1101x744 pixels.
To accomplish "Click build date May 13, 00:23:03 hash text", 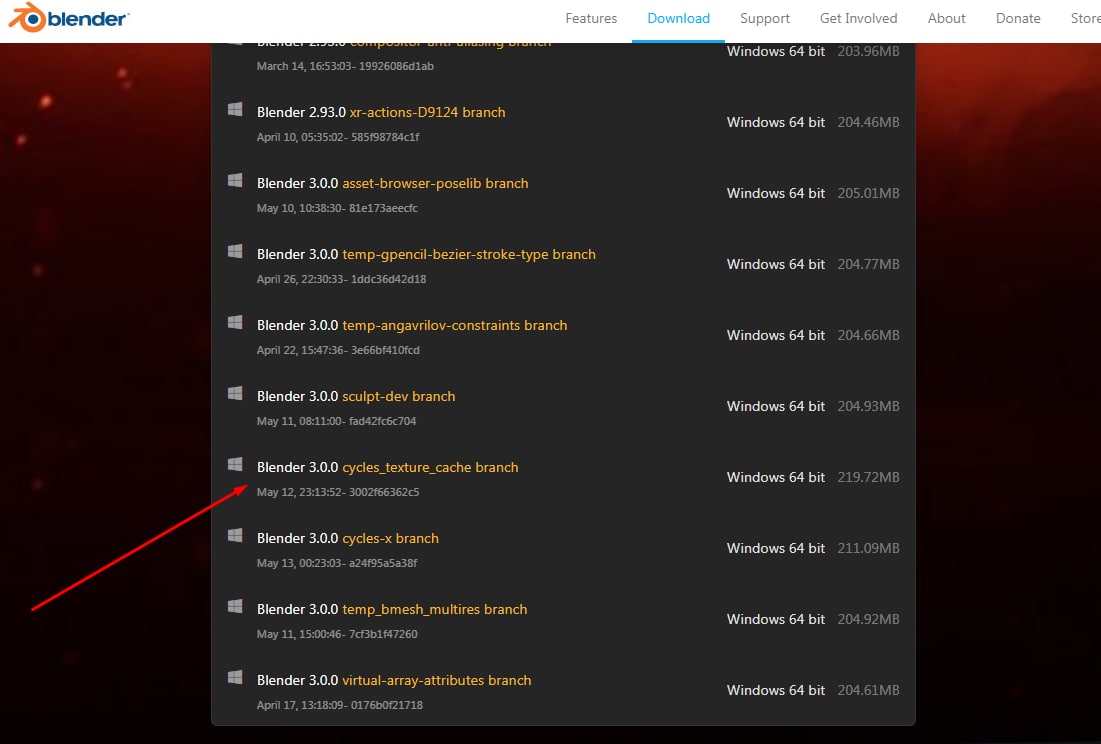I will tap(337, 563).
